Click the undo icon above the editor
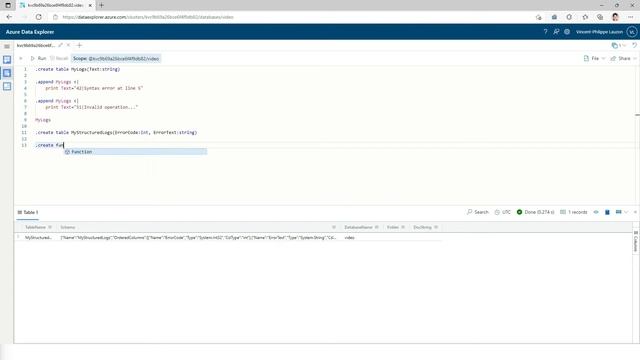 coord(634,45)
